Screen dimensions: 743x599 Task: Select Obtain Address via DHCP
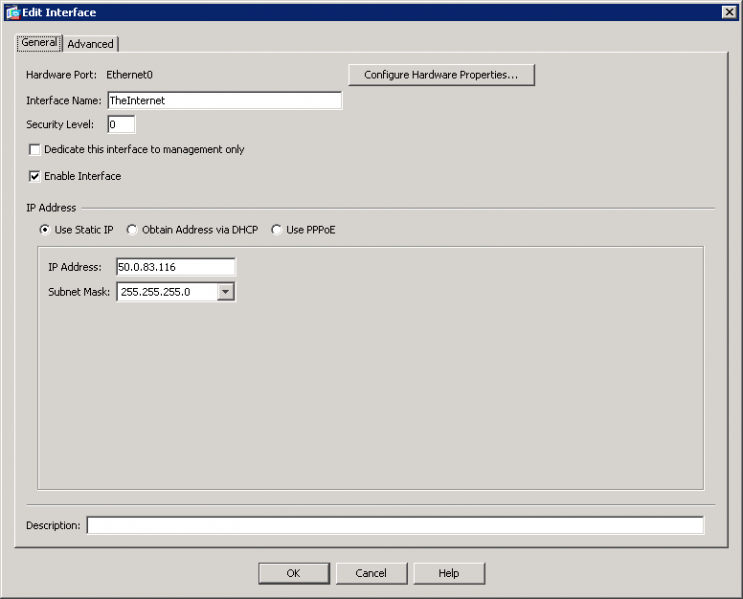coord(132,230)
